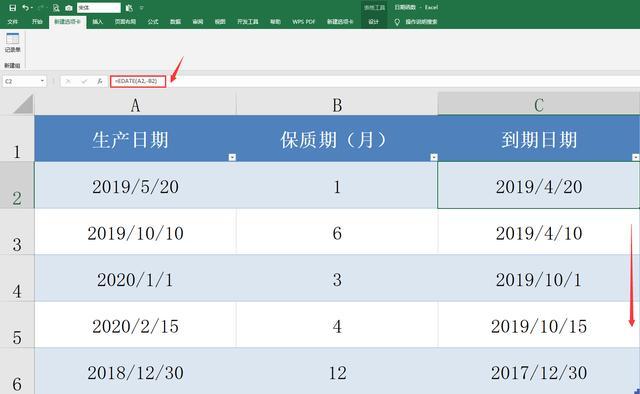Open the 保质期（月） column filter dropdown
This screenshot has width=640, height=394.
click(433, 157)
